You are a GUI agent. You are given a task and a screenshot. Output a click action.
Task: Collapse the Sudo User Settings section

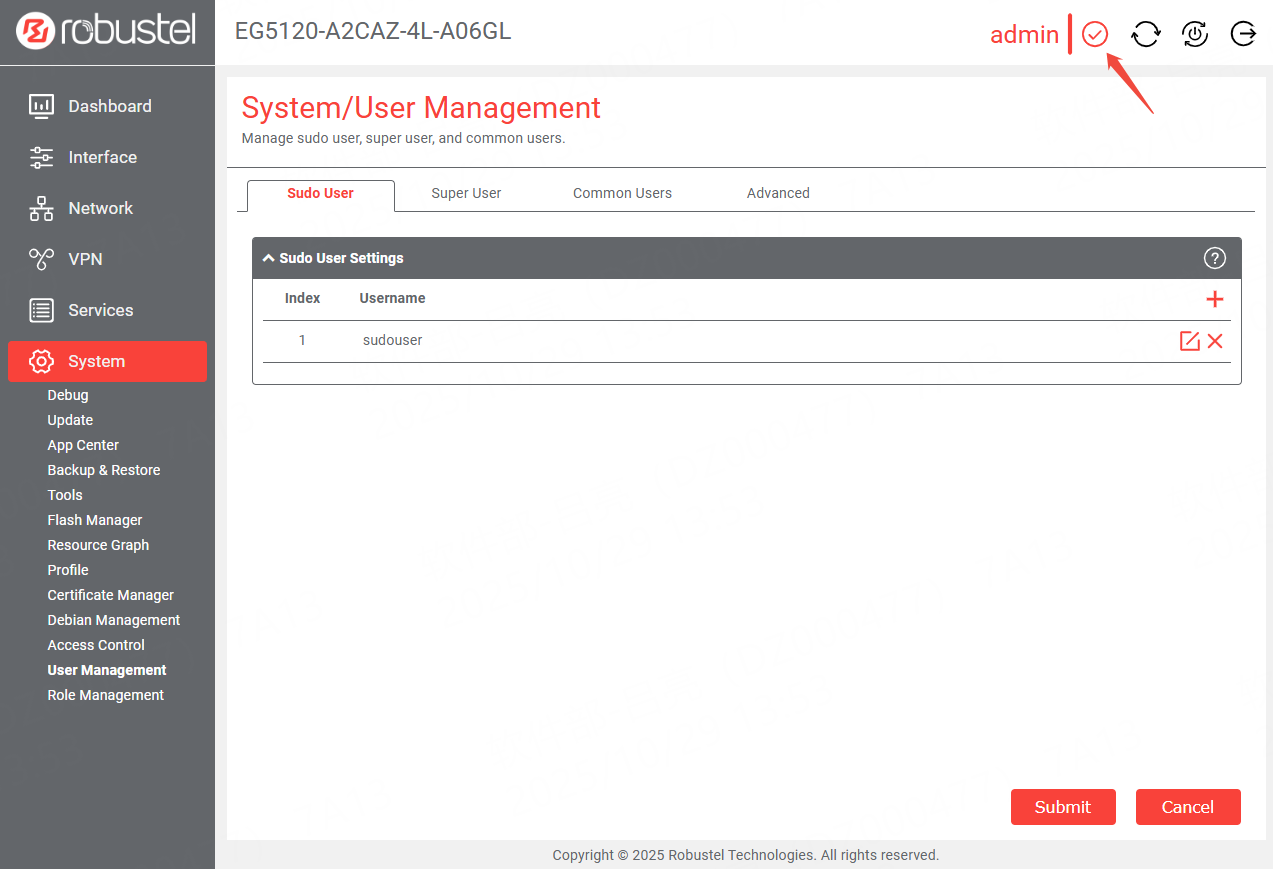point(269,258)
